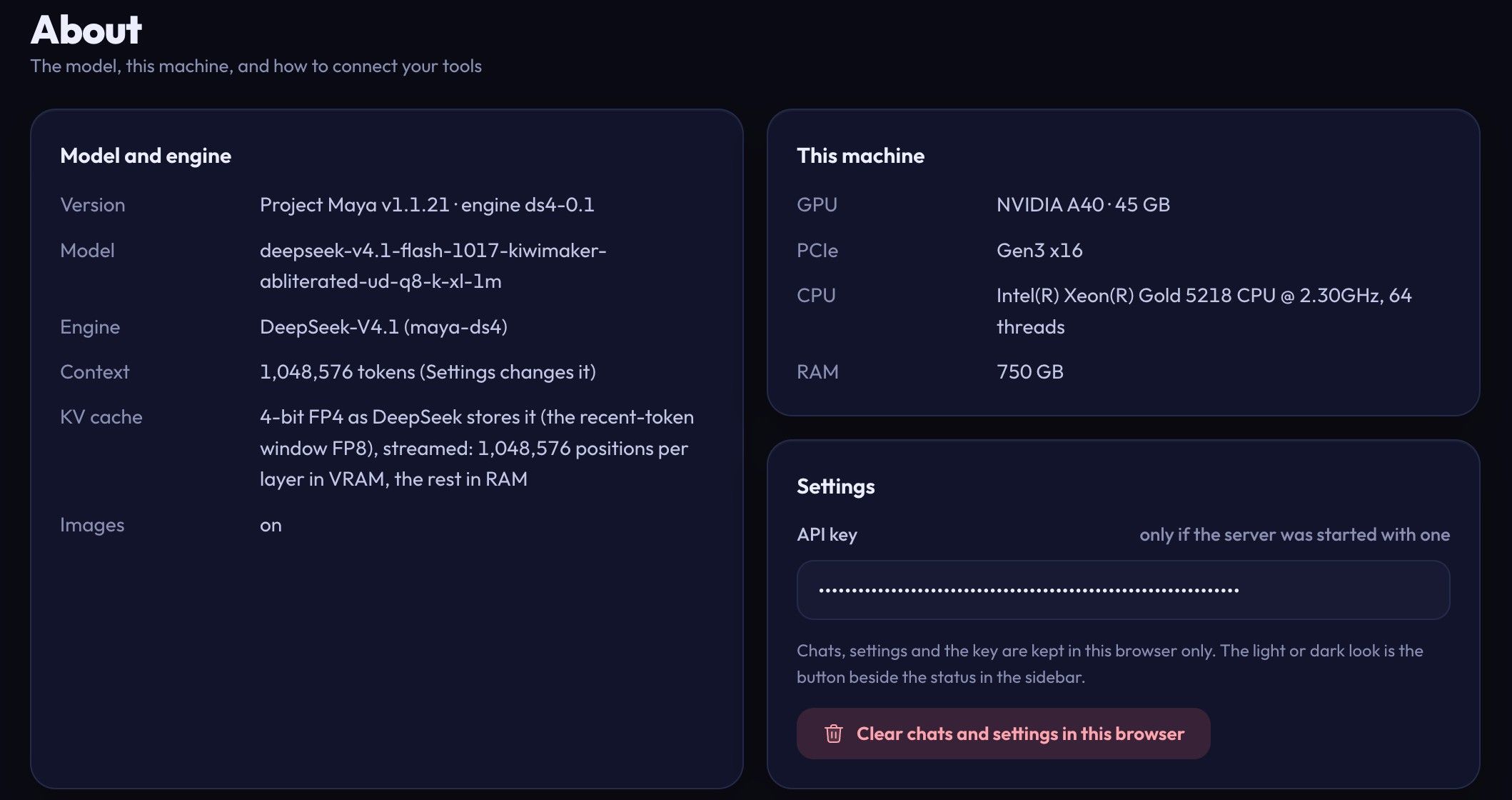Click the KV cache row label
Image resolution: width=1512 pixels, height=800 pixels.
101,417
